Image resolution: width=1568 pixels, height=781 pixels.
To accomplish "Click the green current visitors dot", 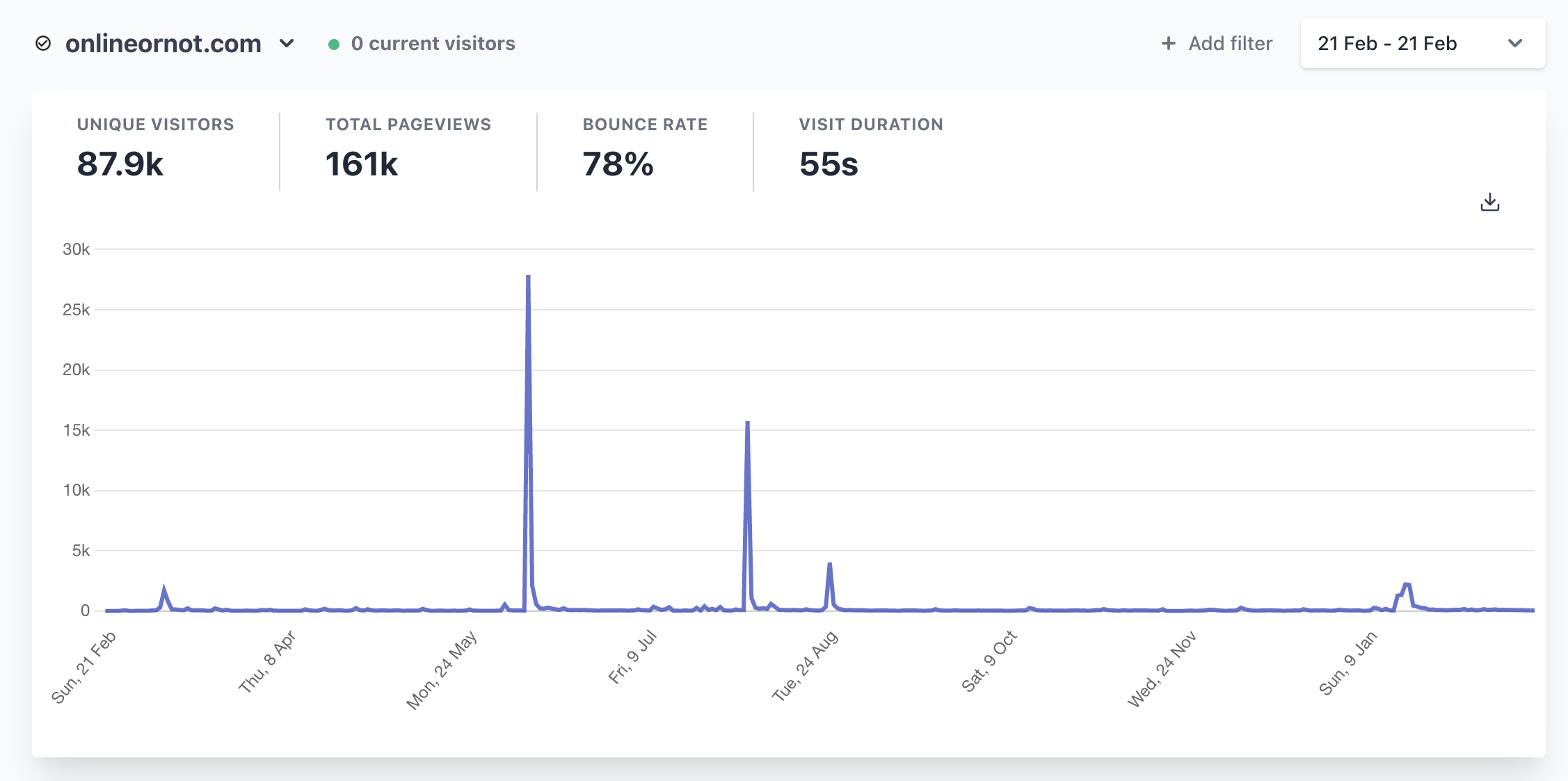I will point(334,45).
